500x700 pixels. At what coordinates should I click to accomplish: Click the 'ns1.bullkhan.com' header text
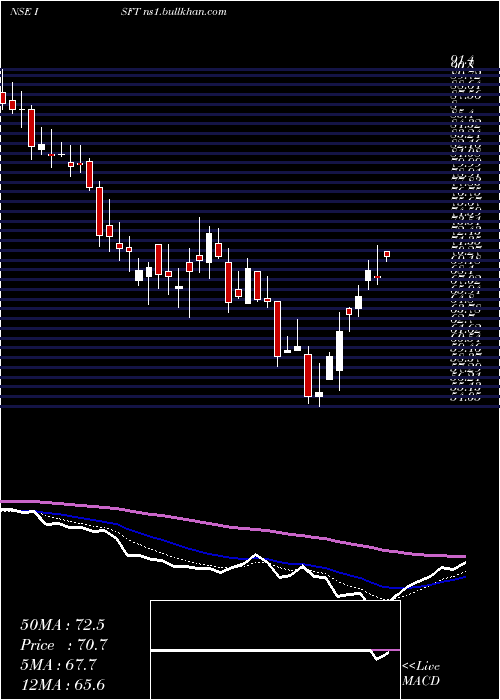pyautogui.click(x=183, y=12)
